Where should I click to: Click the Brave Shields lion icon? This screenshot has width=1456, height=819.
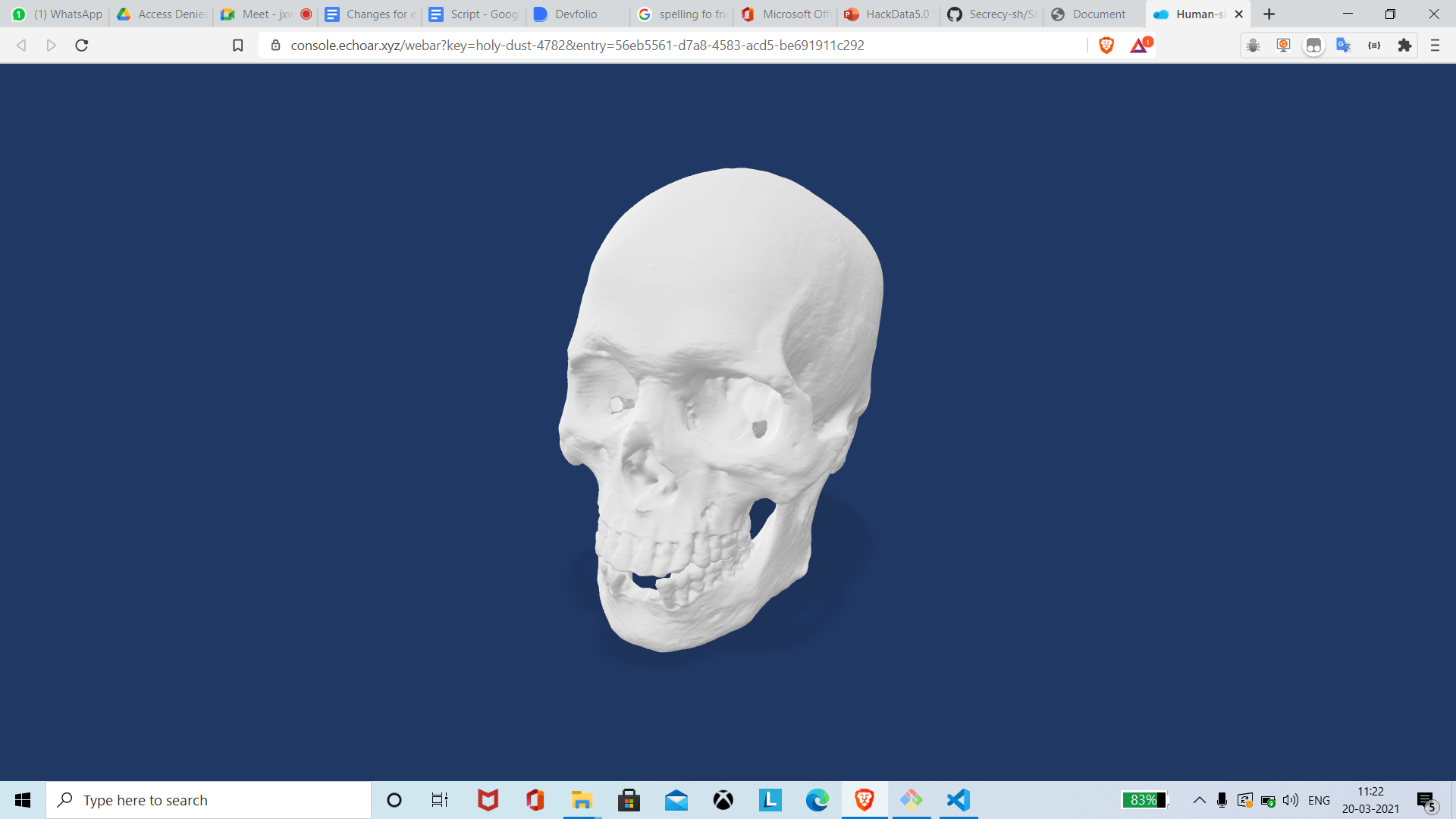(x=1106, y=45)
